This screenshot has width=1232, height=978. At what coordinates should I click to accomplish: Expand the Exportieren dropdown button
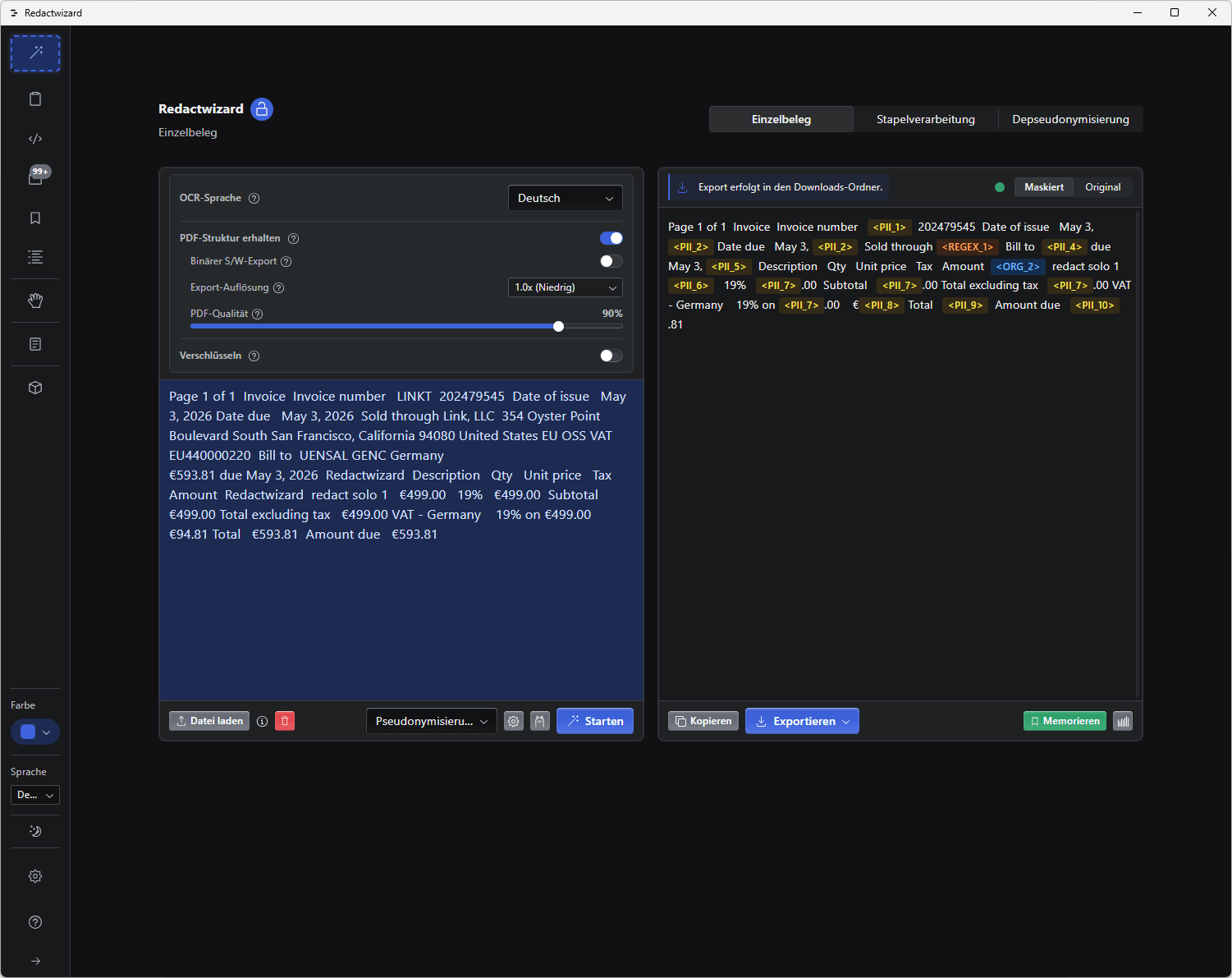(802, 721)
